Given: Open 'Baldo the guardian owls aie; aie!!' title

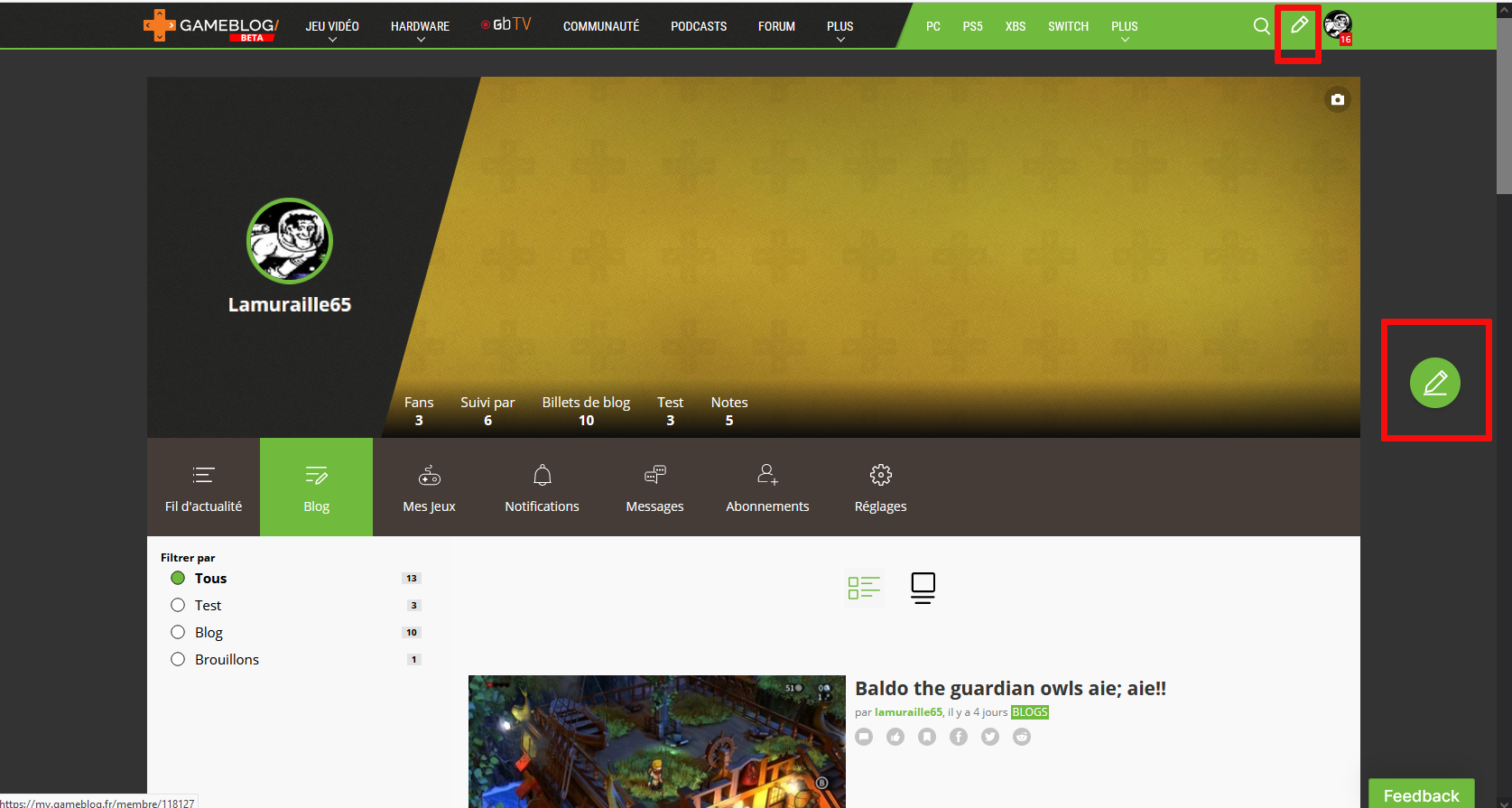Looking at the screenshot, I should [x=1010, y=688].
